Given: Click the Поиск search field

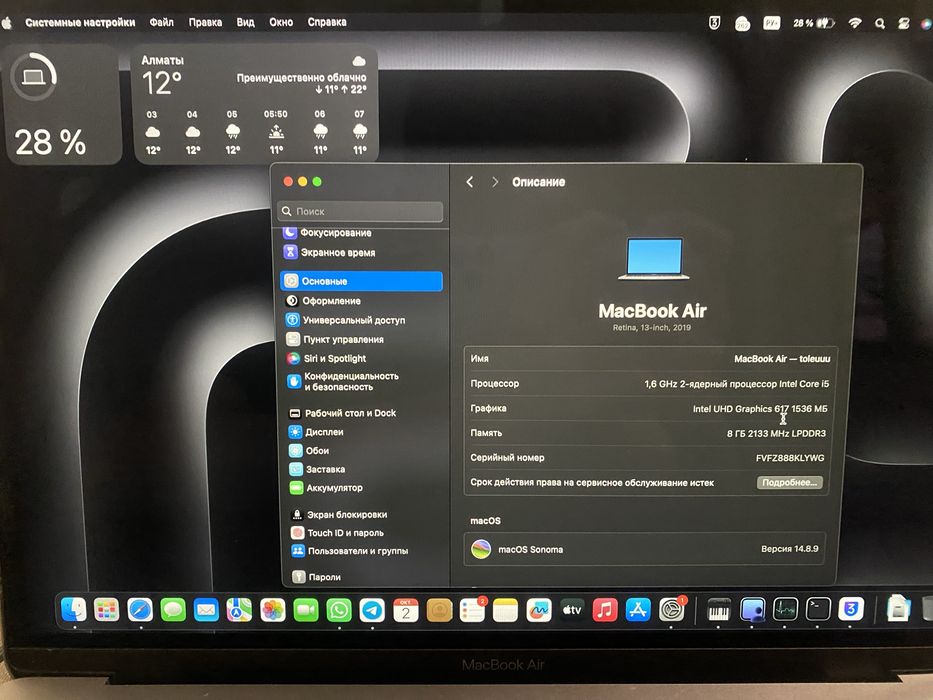Looking at the screenshot, I should (361, 211).
